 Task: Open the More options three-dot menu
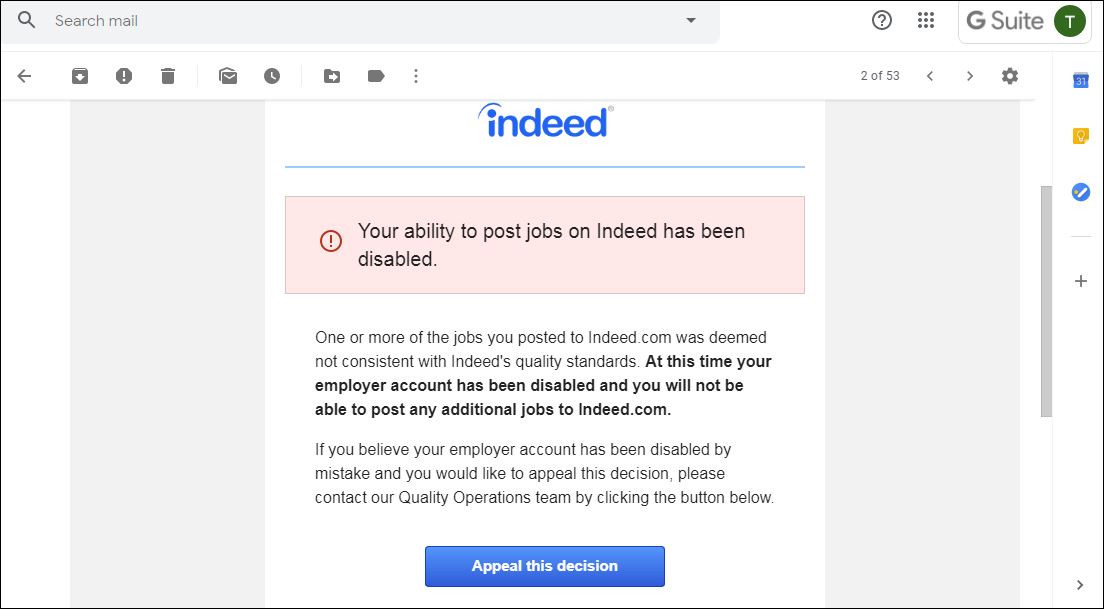tap(417, 76)
